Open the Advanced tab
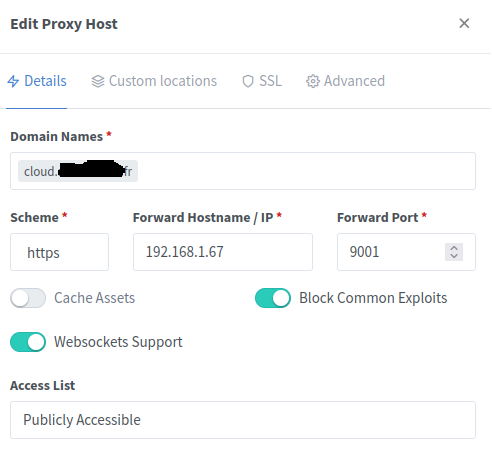The height and width of the screenshot is (458, 492). (345, 81)
